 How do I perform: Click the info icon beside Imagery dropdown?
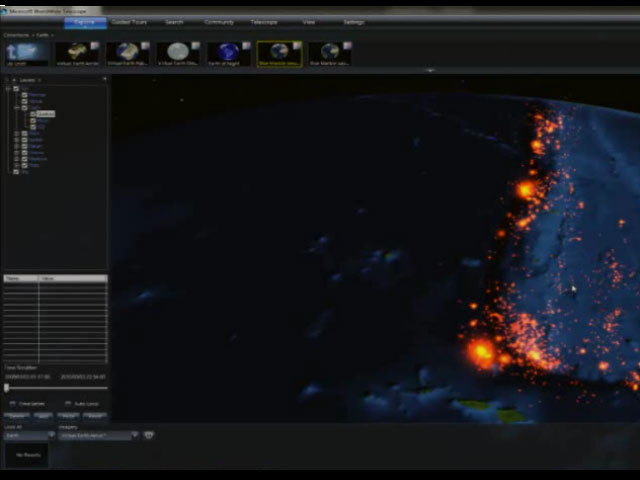point(149,435)
